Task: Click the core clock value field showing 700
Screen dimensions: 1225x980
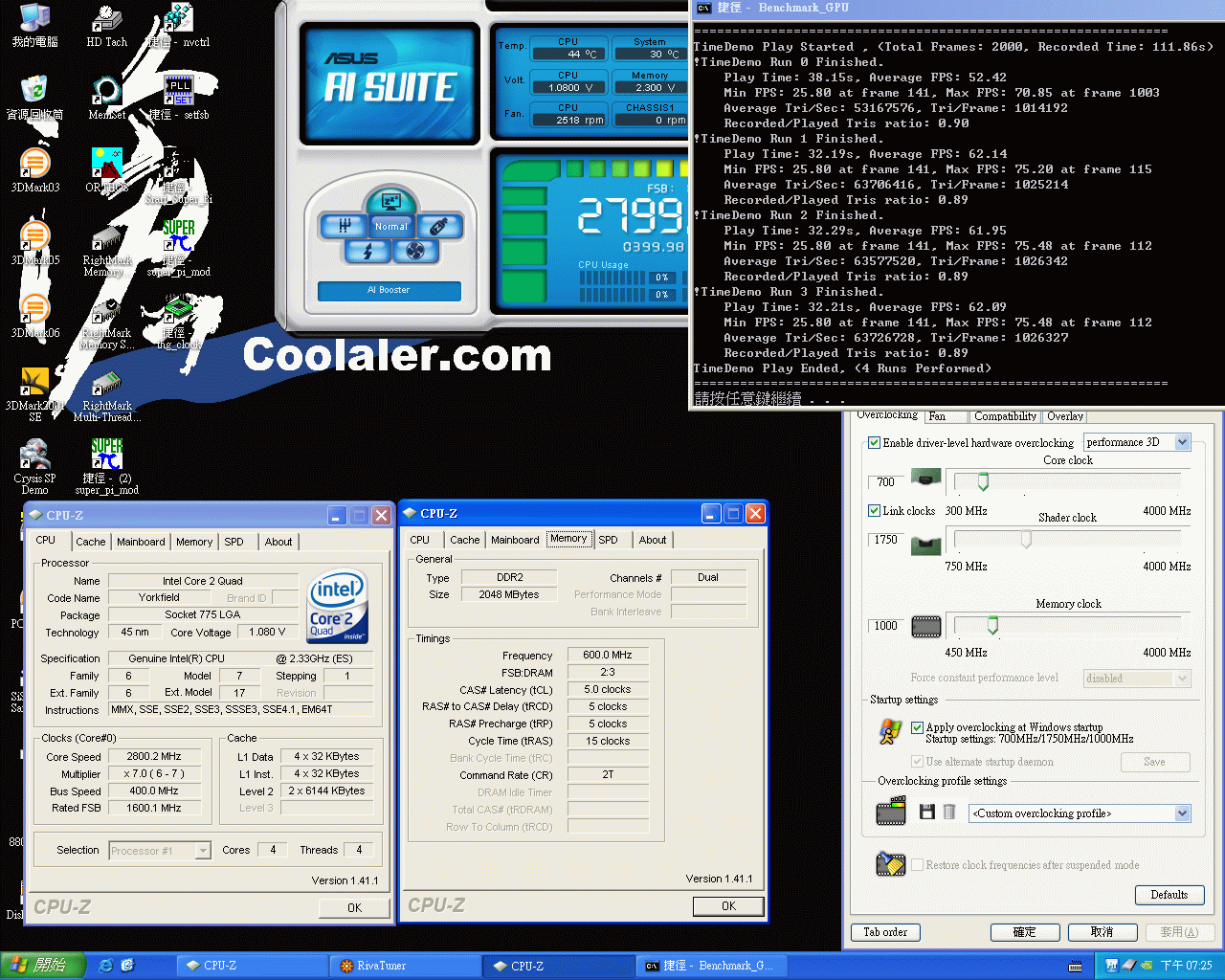Action: tap(885, 482)
